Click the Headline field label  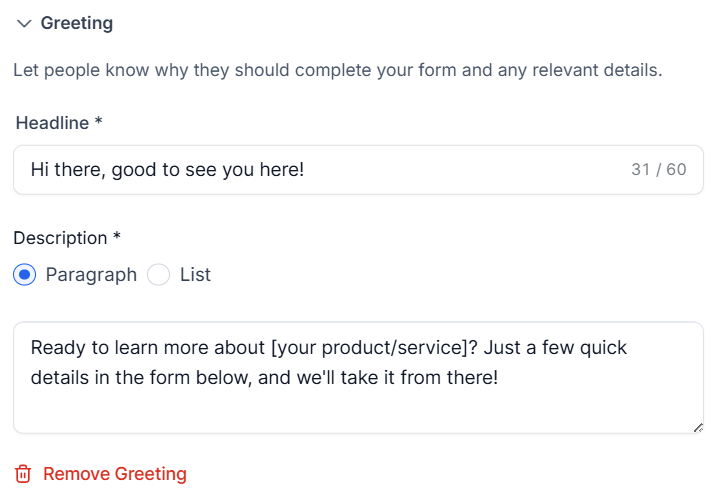pyautogui.click(x=52, y=123)
